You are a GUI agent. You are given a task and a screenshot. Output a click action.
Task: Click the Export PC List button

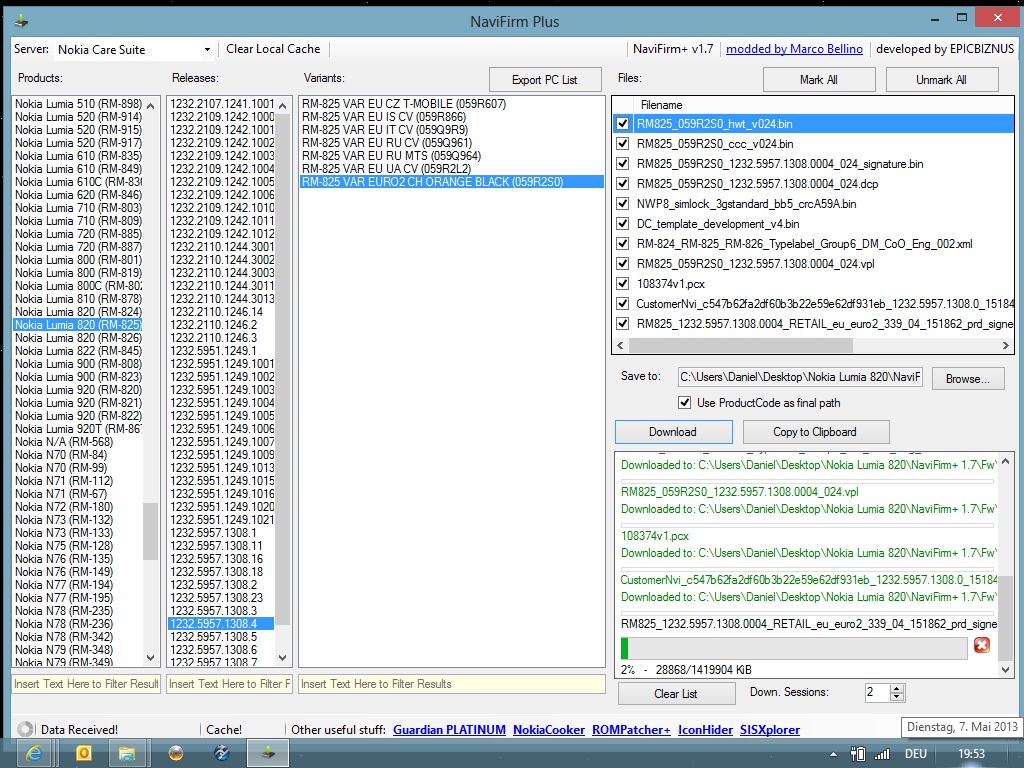tap(545, 80)
